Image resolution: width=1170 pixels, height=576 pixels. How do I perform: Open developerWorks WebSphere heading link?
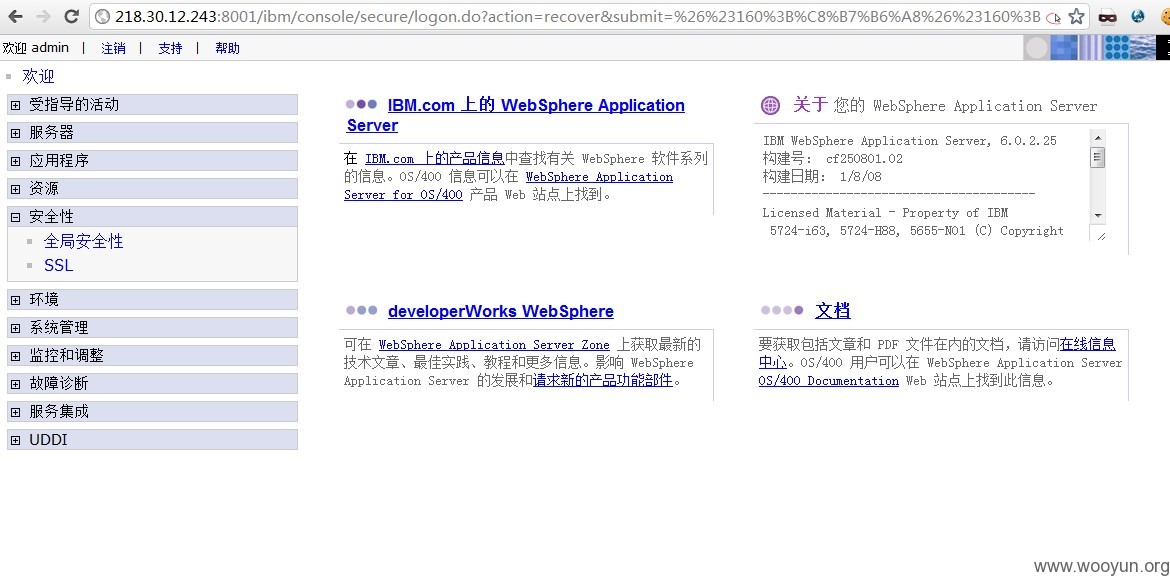(x=501, y=311)
